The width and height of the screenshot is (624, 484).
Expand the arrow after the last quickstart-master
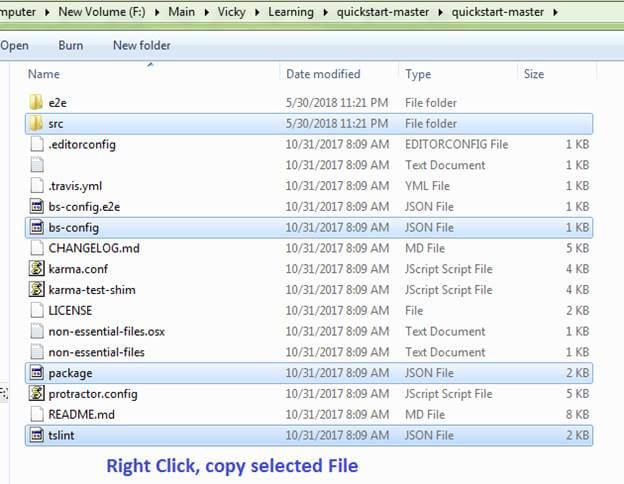point(555,12)
